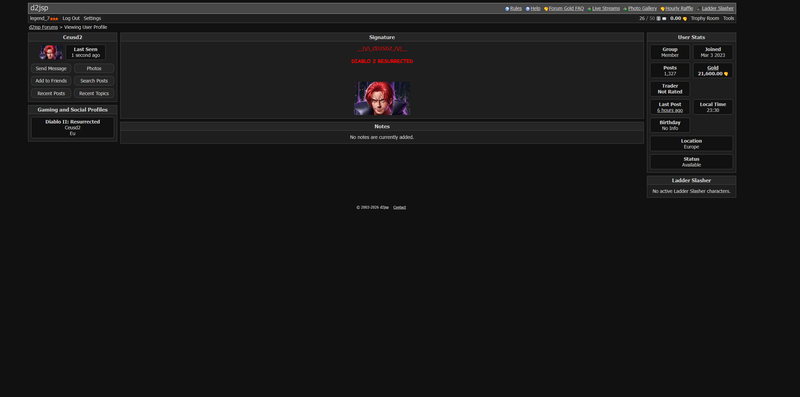Click the Status Available box

[691, 162]
